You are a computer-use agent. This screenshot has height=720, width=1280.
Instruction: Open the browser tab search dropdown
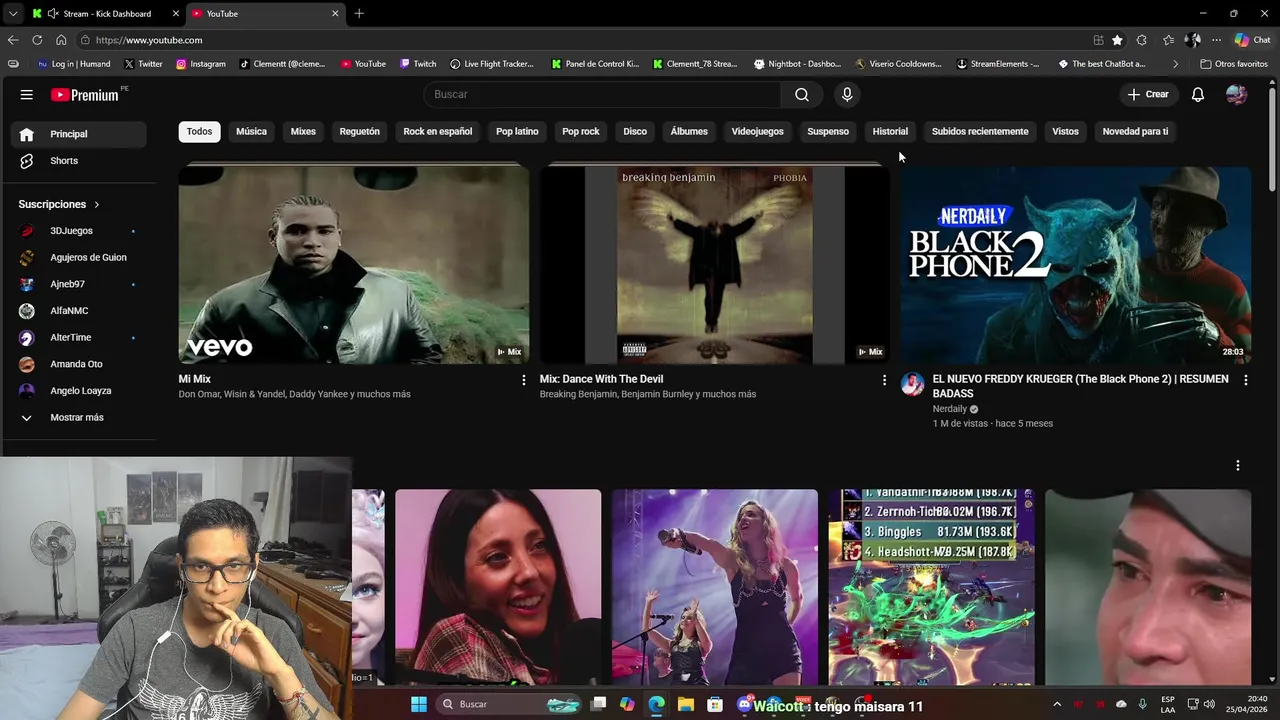(x=12, y=14)
